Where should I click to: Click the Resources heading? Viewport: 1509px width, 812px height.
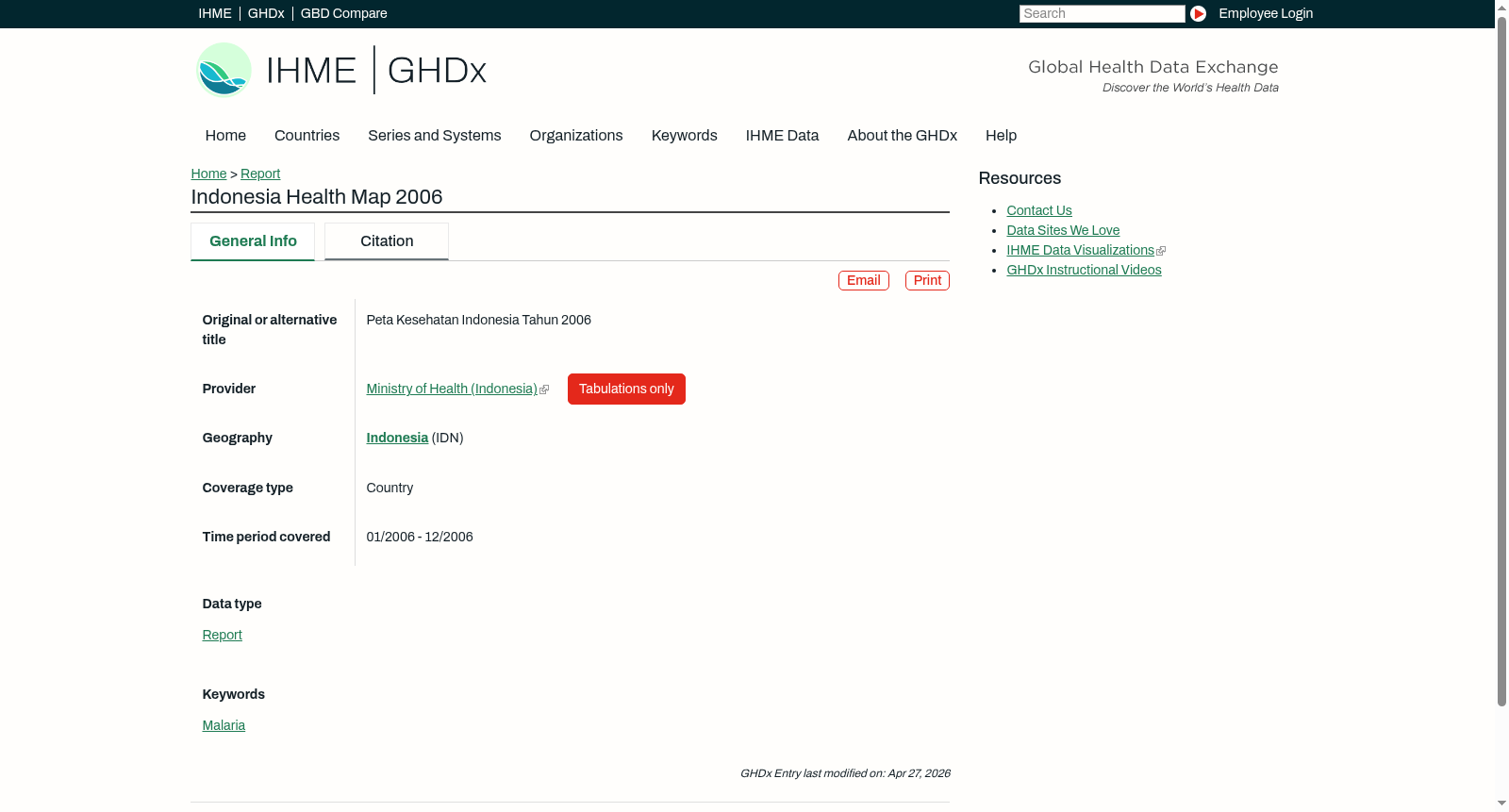pos(1020,178)
